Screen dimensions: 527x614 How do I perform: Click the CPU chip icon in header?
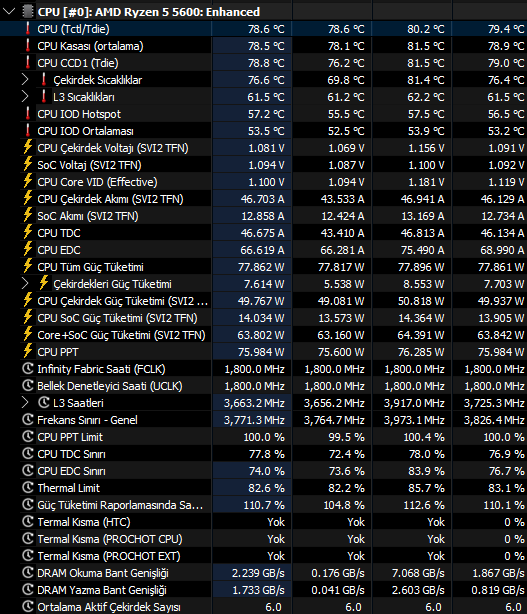[27, 12]
